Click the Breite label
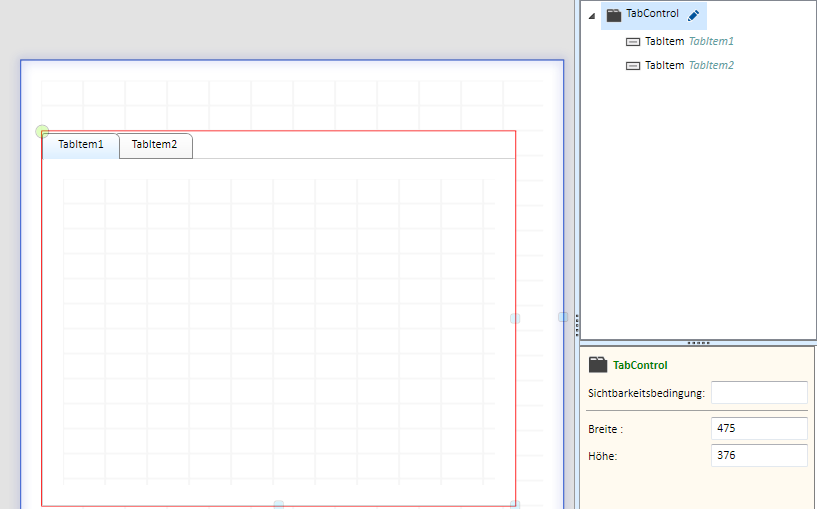The image size is (817, 509). click(x=605, y=429)
